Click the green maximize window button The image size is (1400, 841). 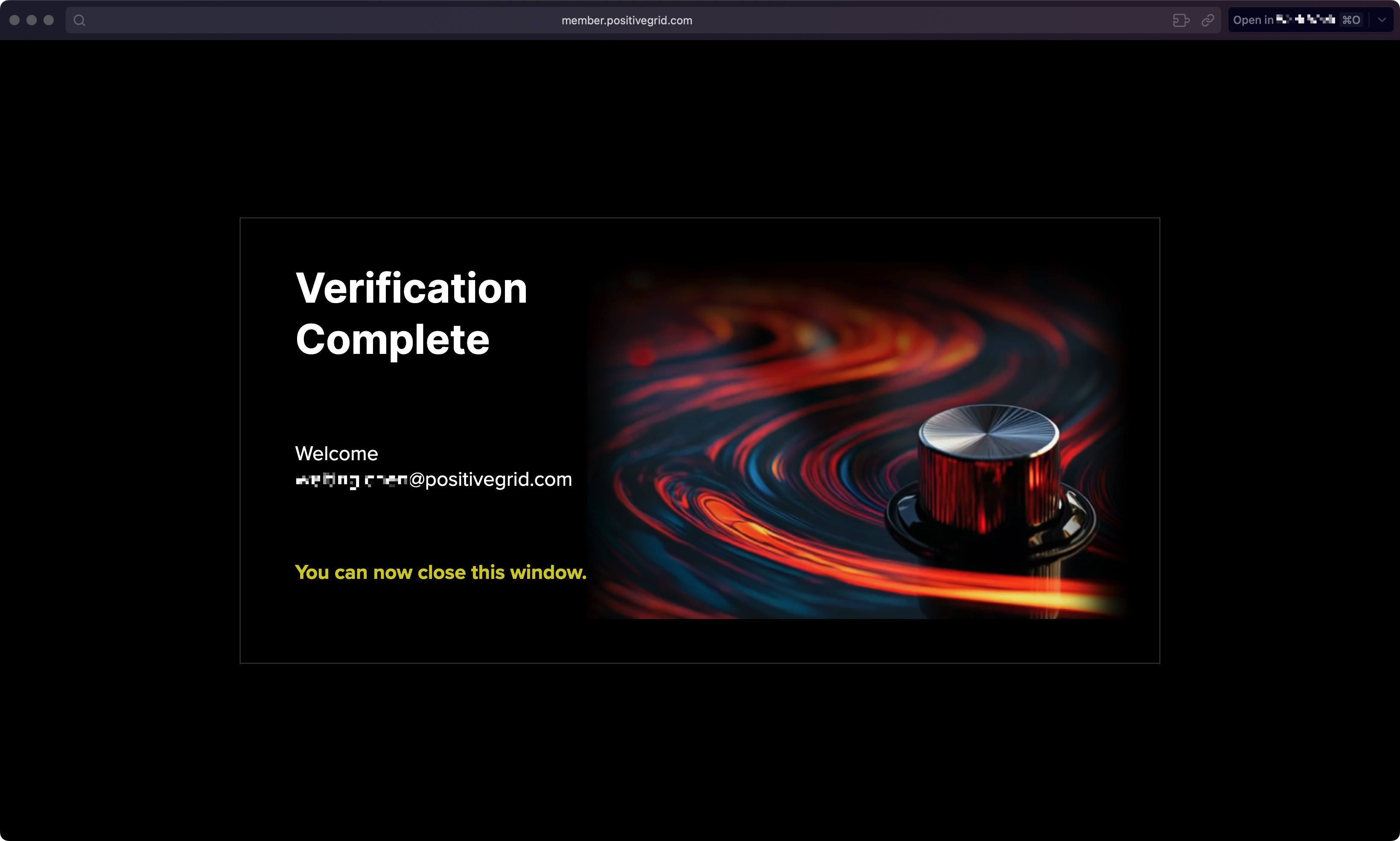tap(49, 20)
